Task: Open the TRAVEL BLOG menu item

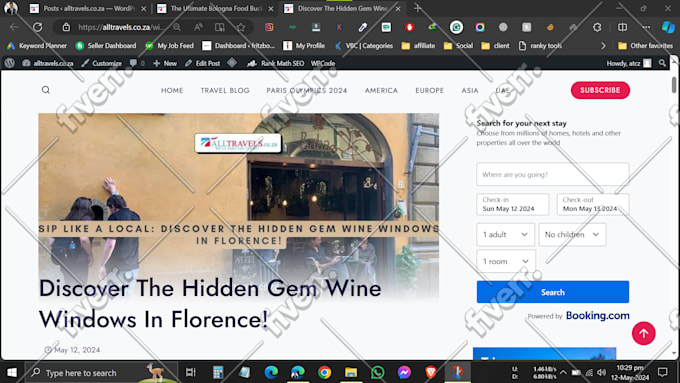Action: click(225, 90)
